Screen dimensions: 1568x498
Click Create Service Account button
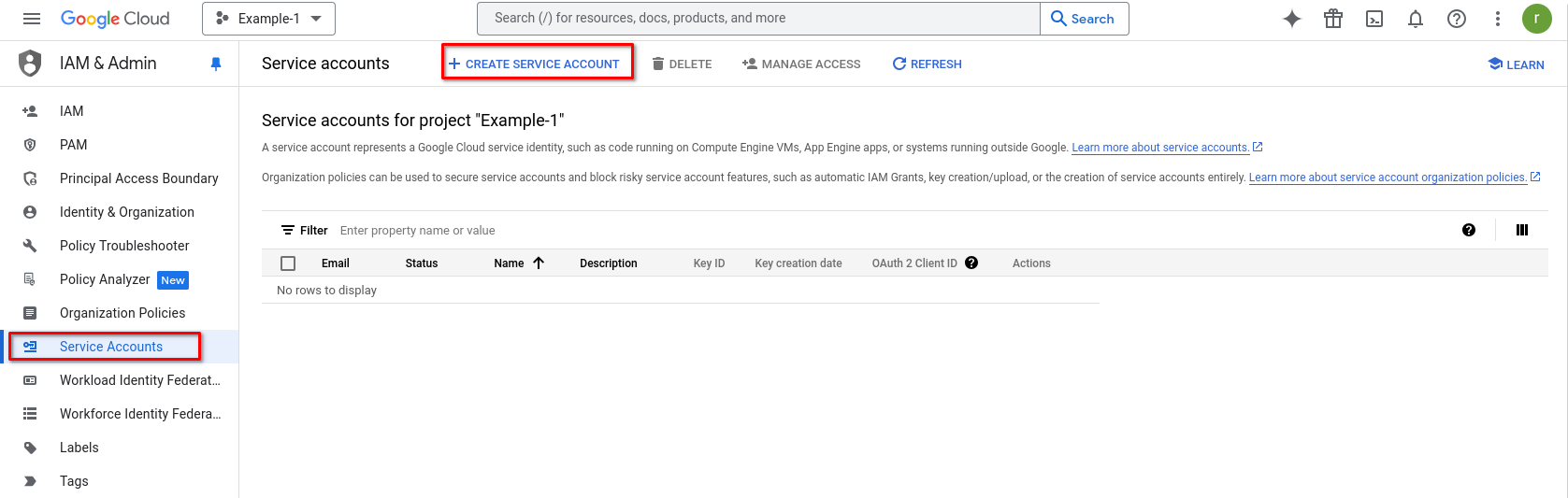click(x=534, y=64)
